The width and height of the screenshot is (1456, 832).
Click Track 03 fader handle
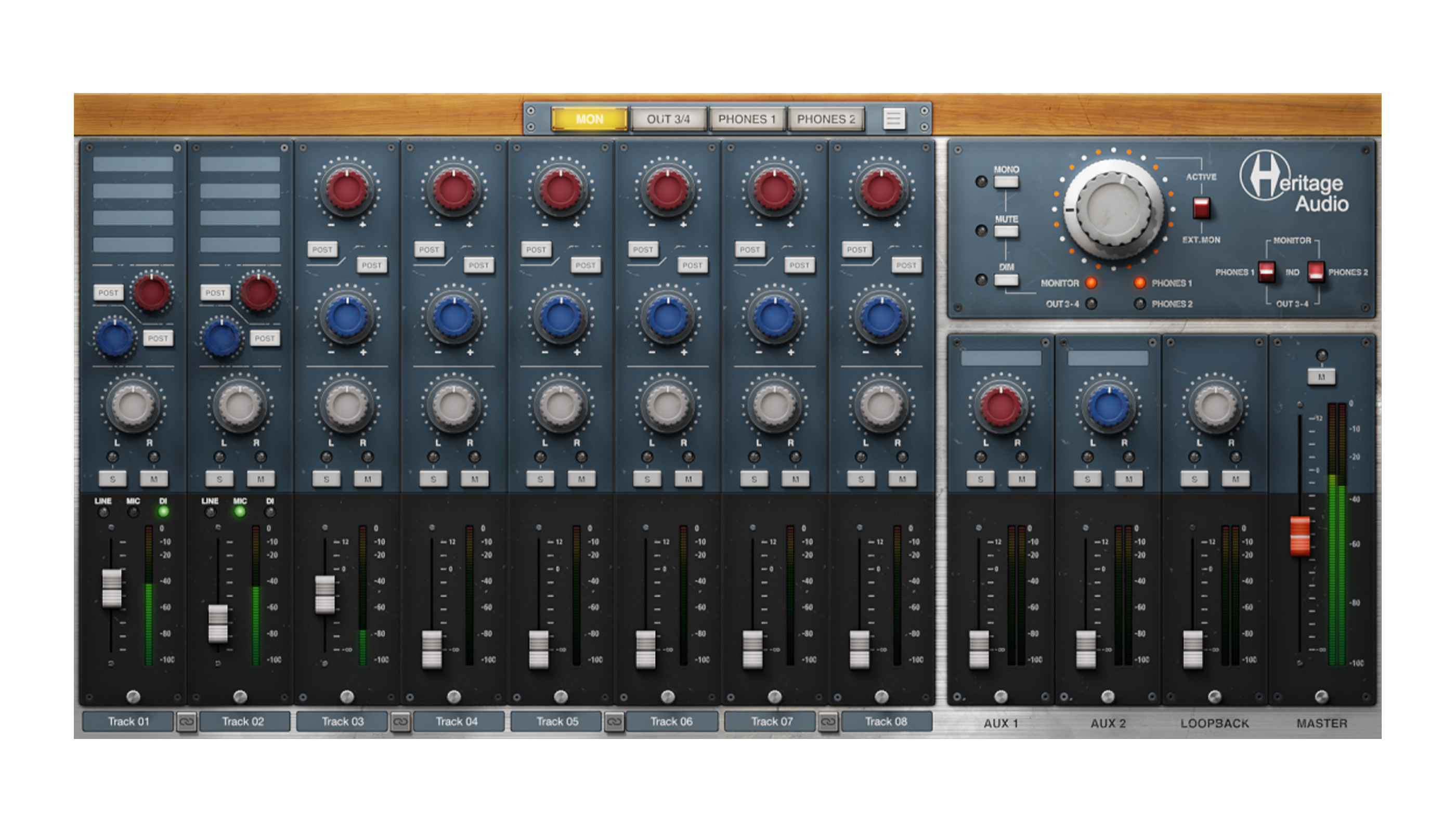325,594
